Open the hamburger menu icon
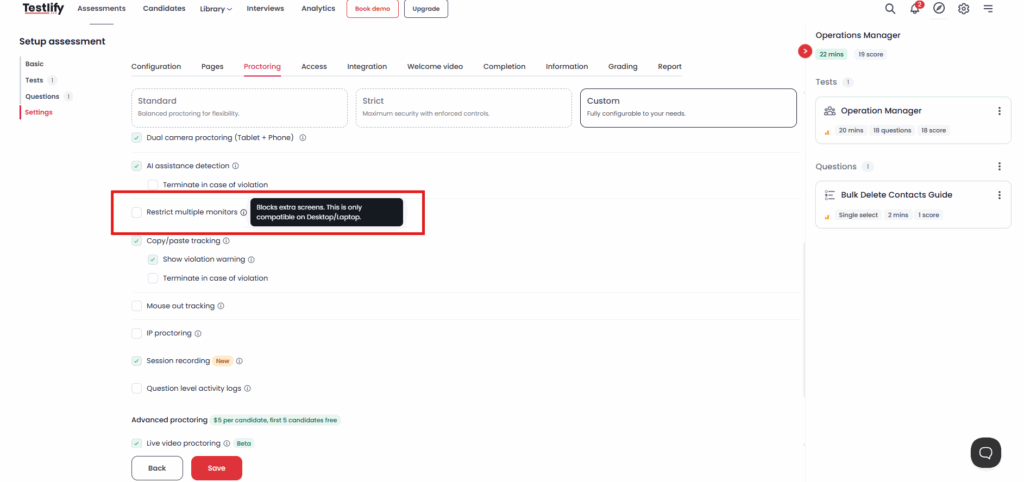This screenshot has height=482, width=1024. [x=988, y=8]
